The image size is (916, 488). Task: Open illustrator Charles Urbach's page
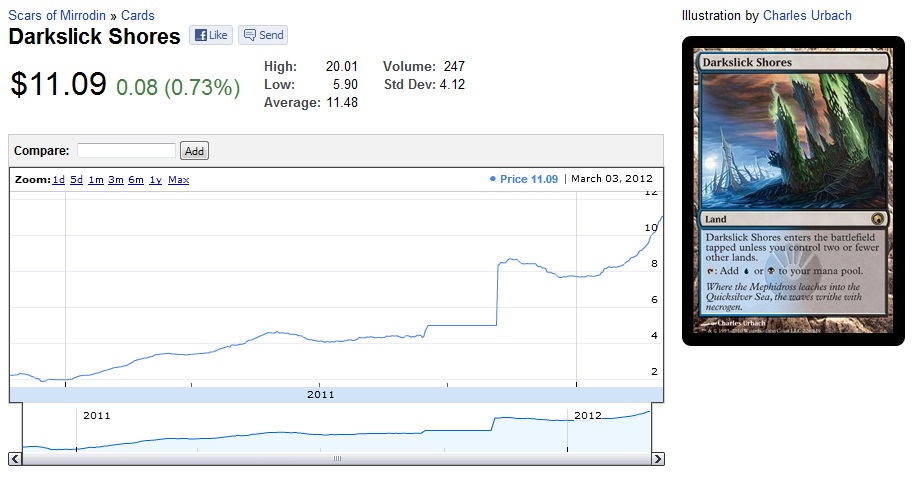tap(807, 16)
